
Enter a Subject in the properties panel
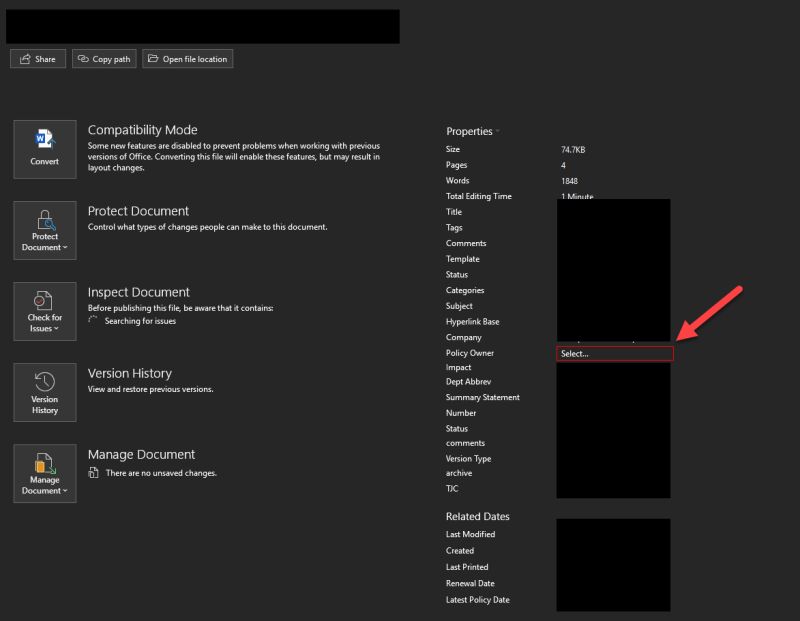[612, 306]
